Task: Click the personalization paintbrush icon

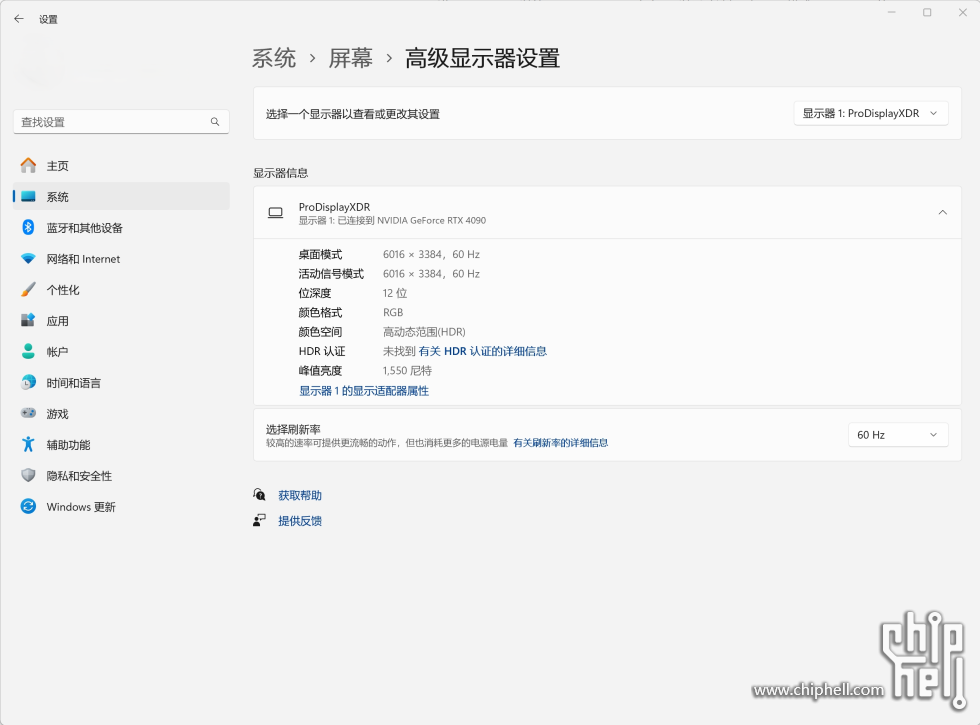Action: (x=28, y=290)
